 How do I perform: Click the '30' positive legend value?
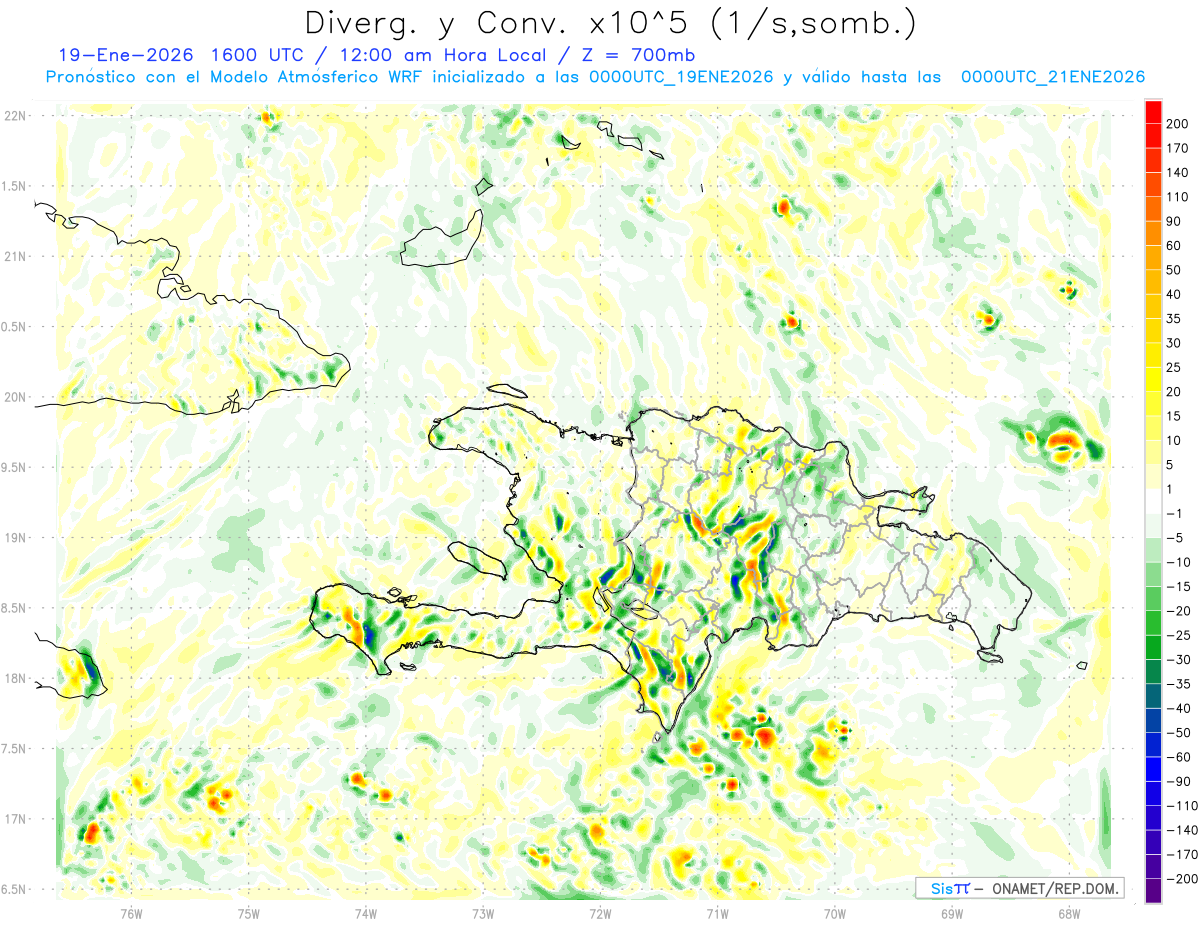(1174, 343)
